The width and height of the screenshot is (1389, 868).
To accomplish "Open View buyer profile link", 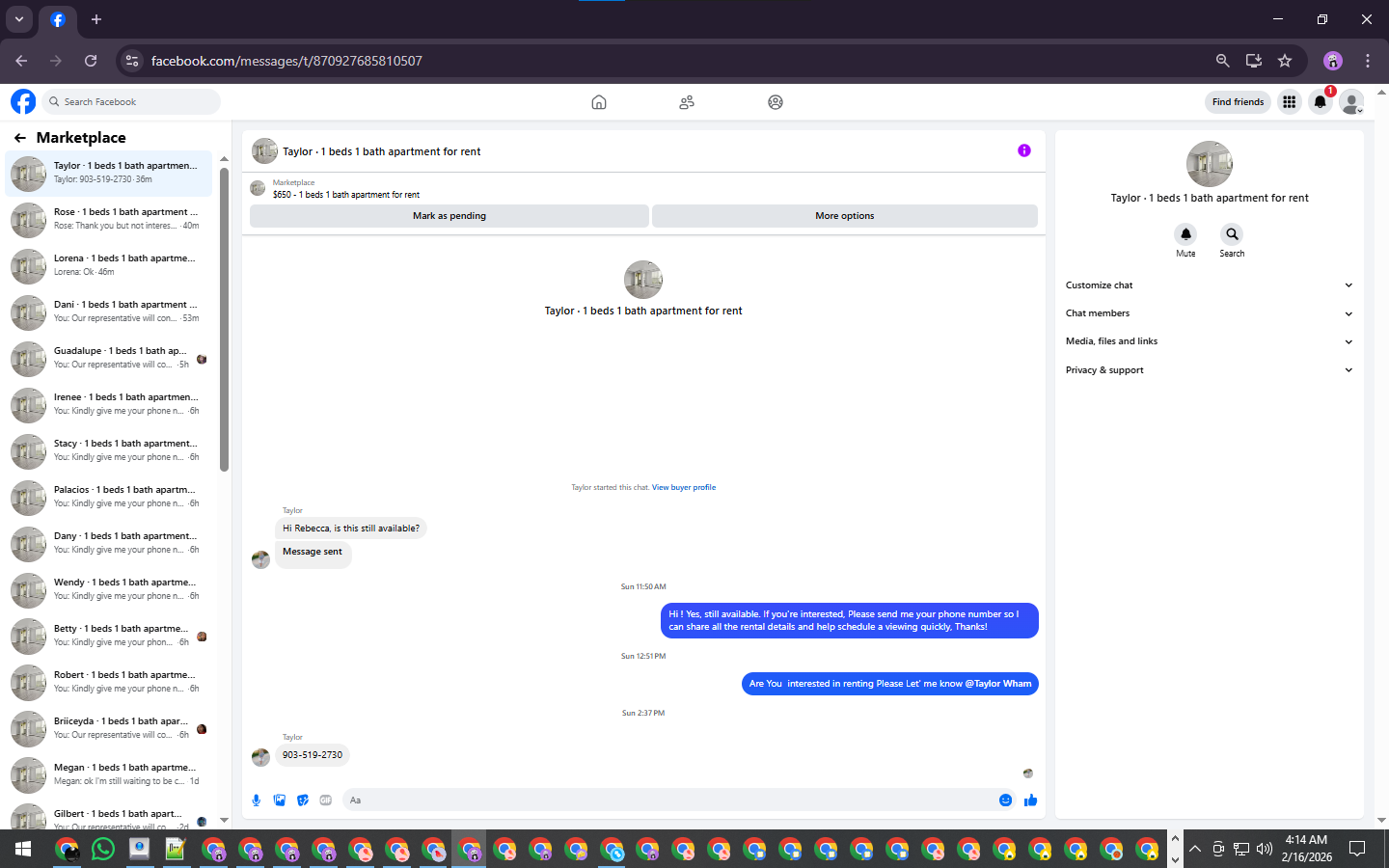I will [684, 488].
